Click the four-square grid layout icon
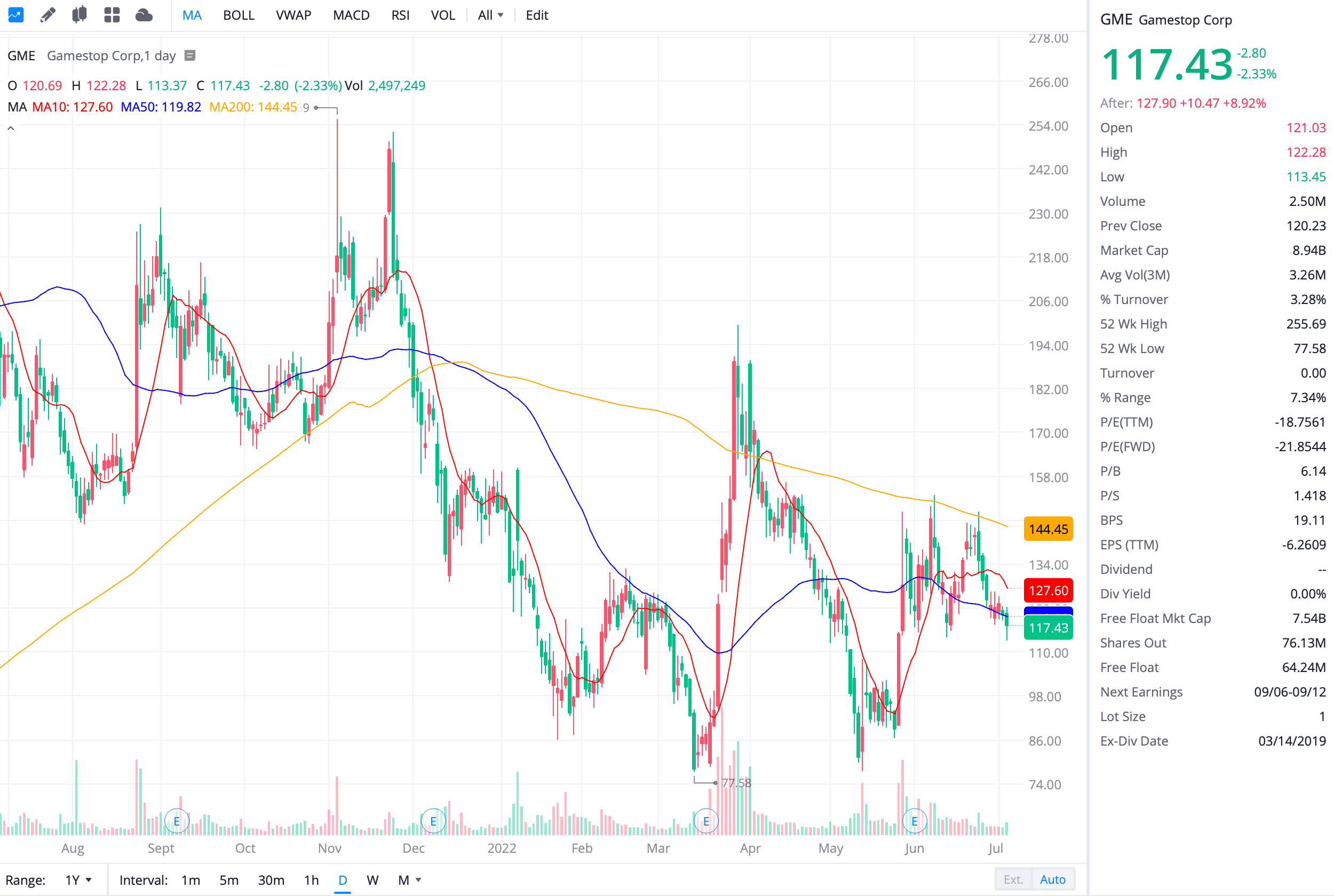The image size is (1334, 896). click(x=112, y=15)
